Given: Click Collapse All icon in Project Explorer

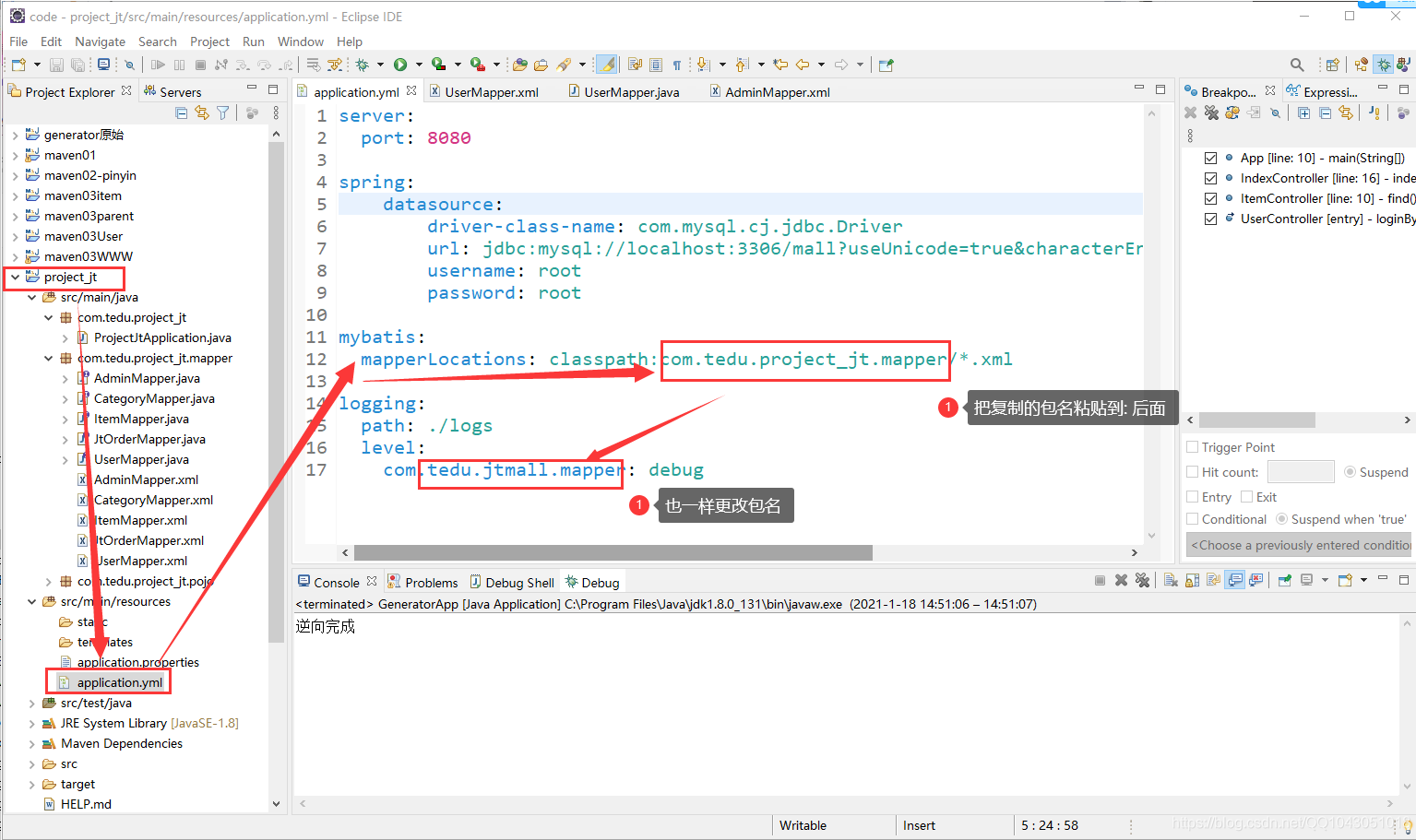Looking at the screenshot, I should tap(181, 112).
